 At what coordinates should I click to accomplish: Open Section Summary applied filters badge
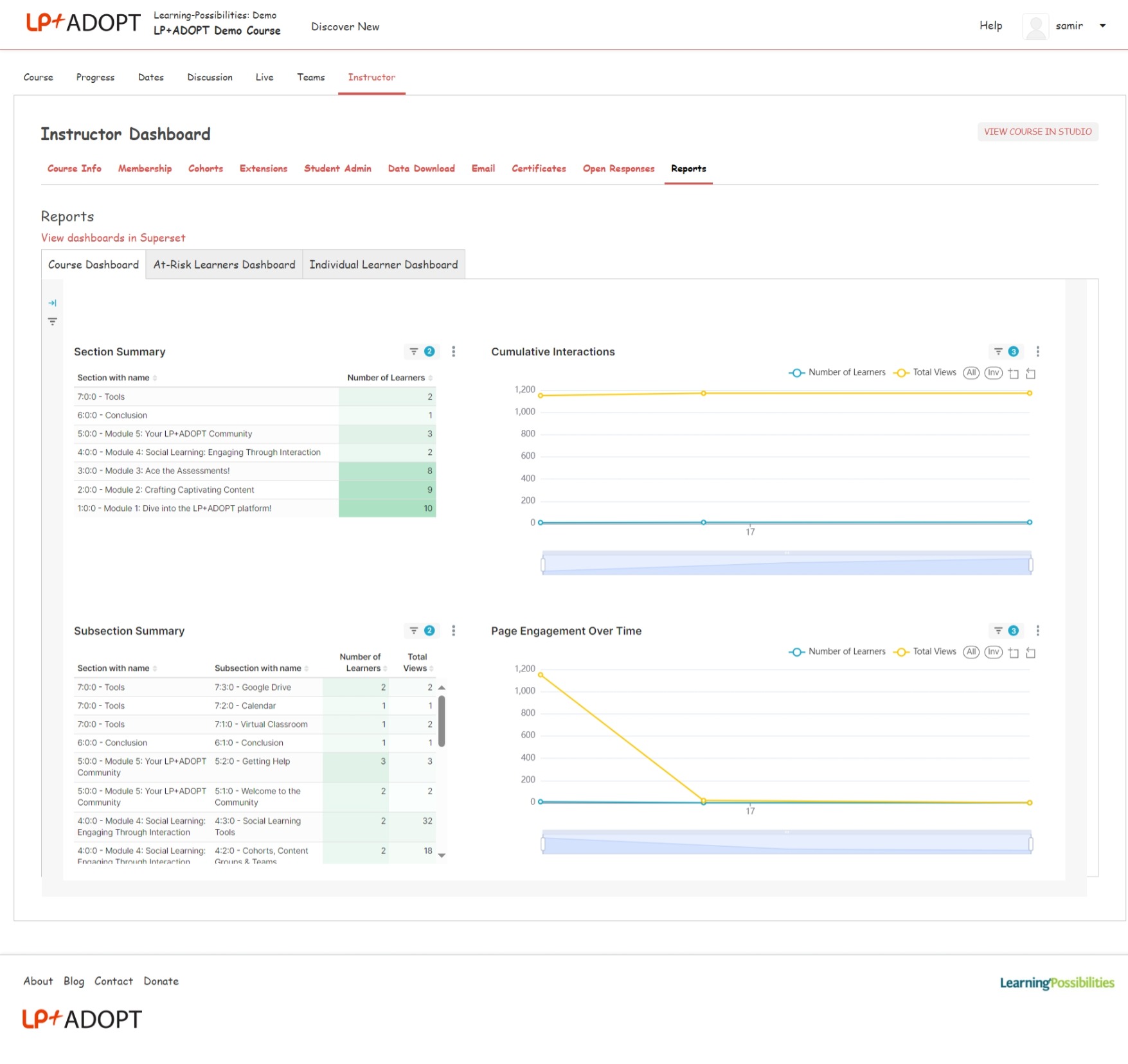[422, 351]
